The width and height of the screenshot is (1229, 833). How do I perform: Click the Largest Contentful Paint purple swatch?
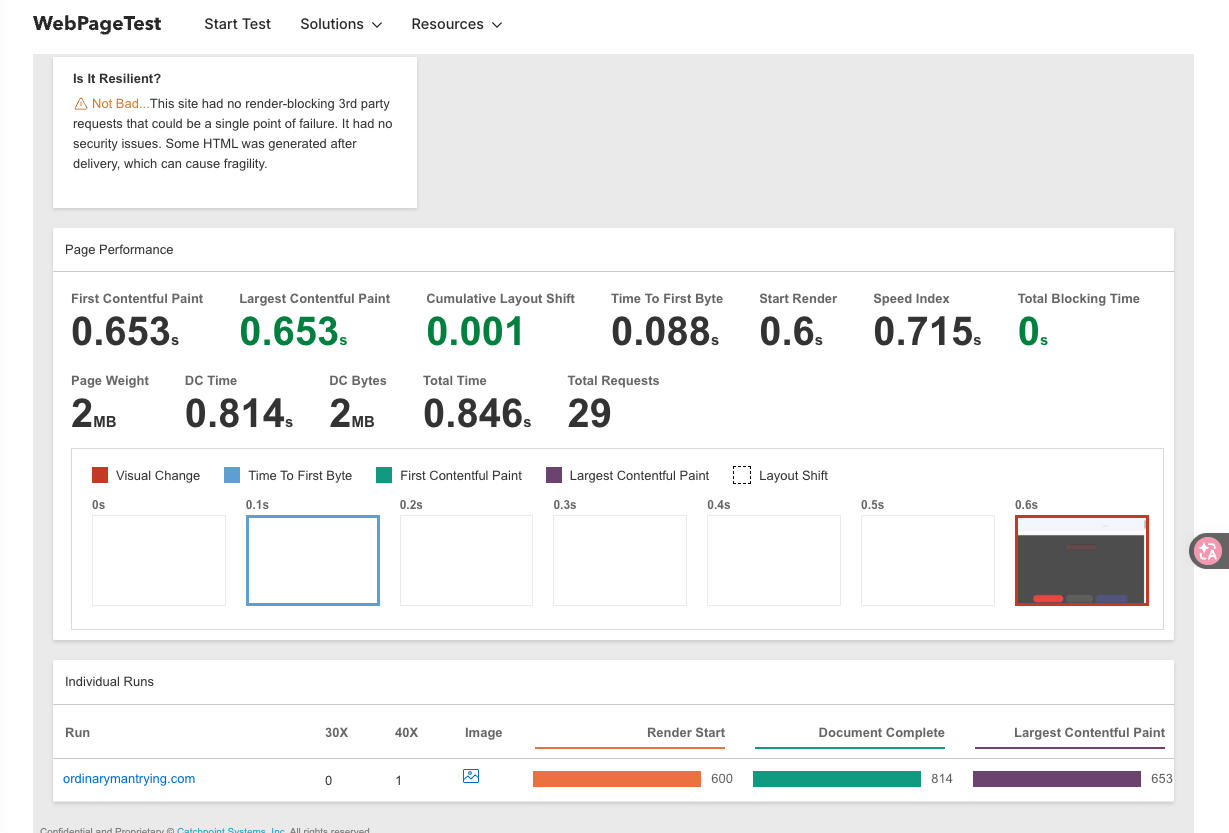(554, 475)
